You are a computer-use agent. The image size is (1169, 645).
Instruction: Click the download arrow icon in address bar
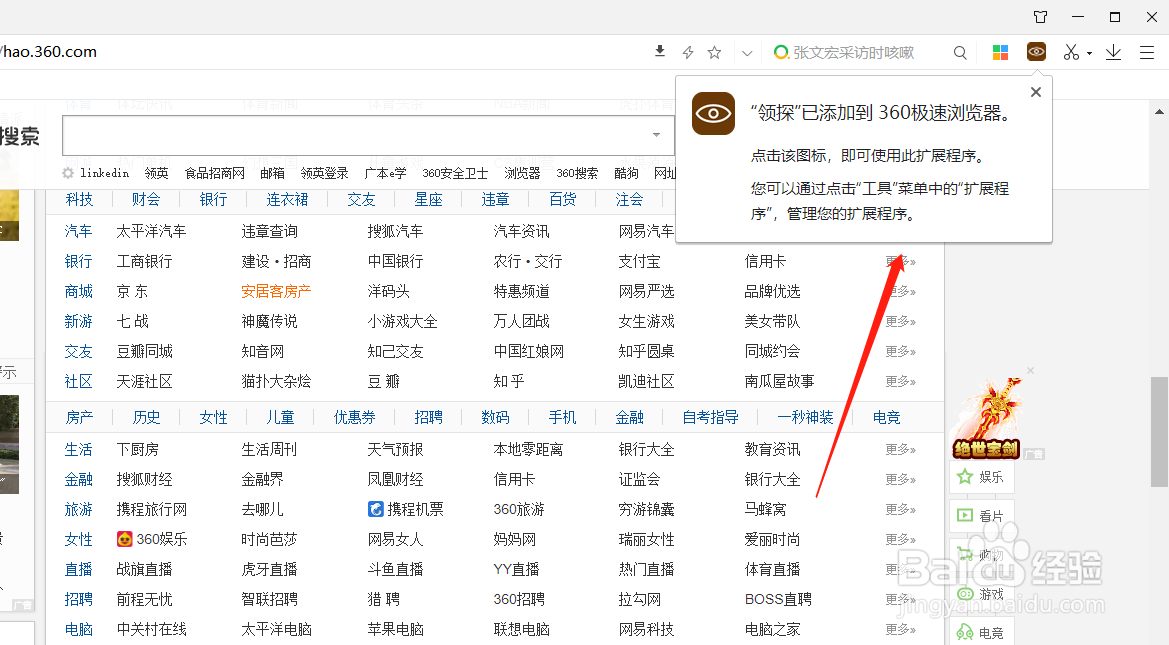tap(659, 51)
